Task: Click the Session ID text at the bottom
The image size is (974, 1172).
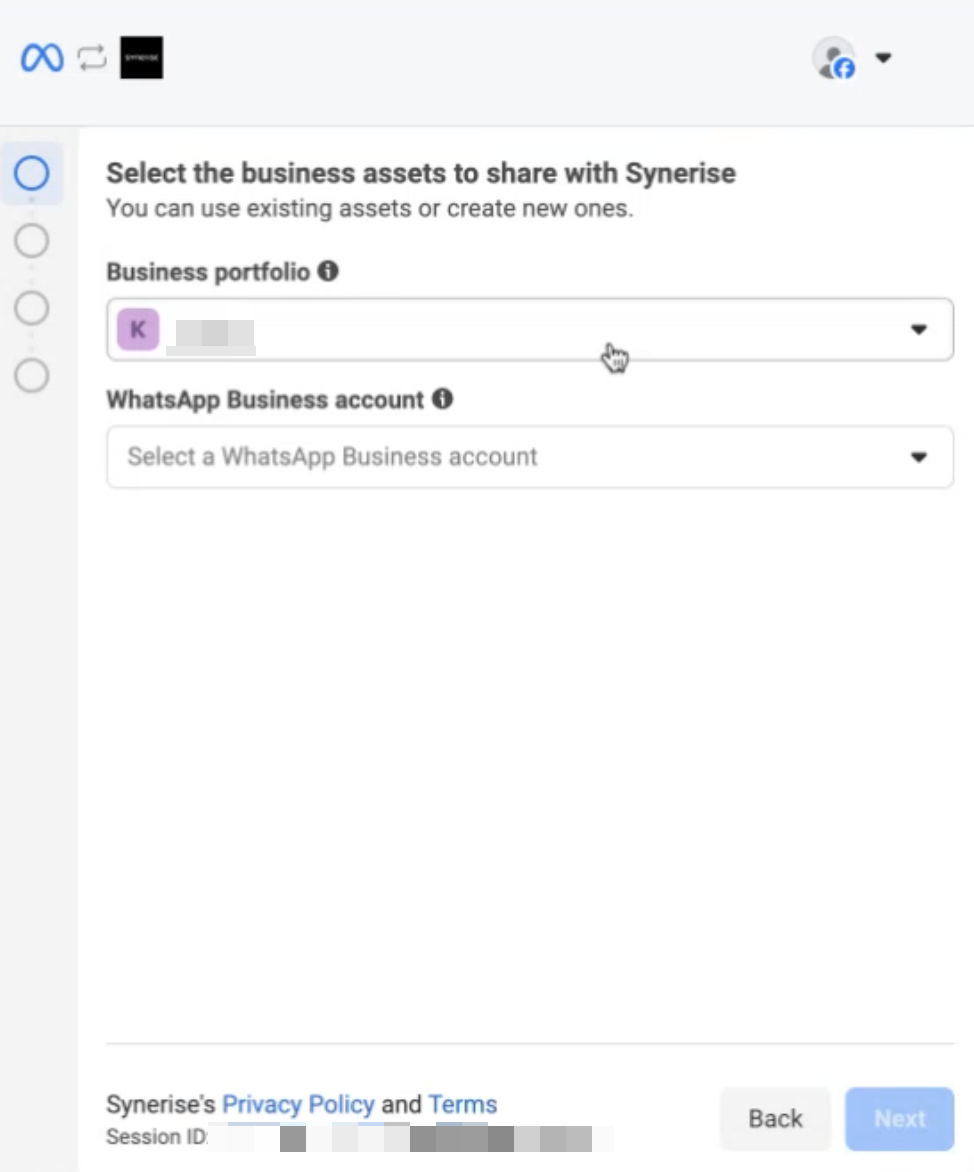Action: tap(152, 1137)
